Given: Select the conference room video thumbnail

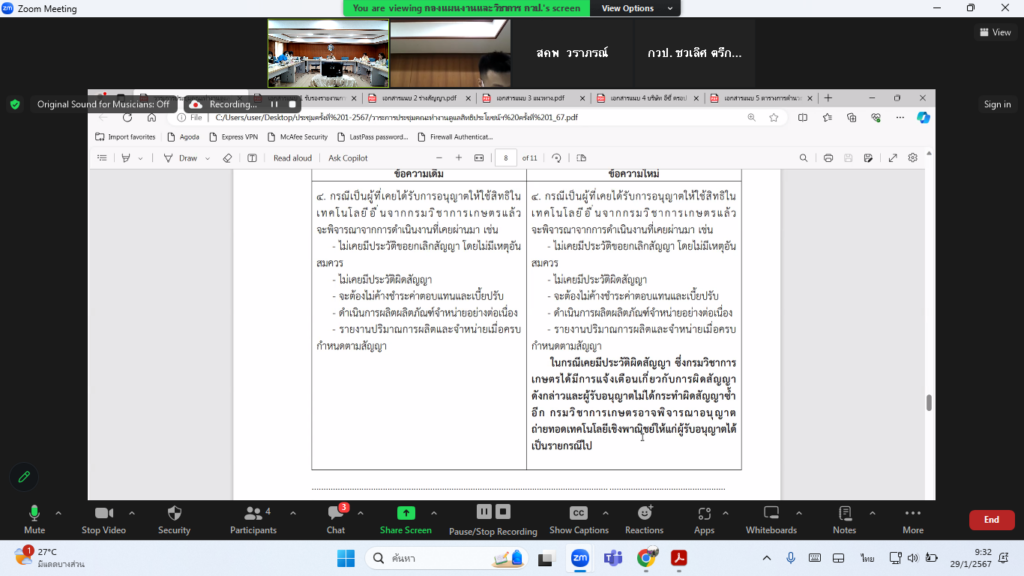Looking at the screenshot, I should [328, 53].
